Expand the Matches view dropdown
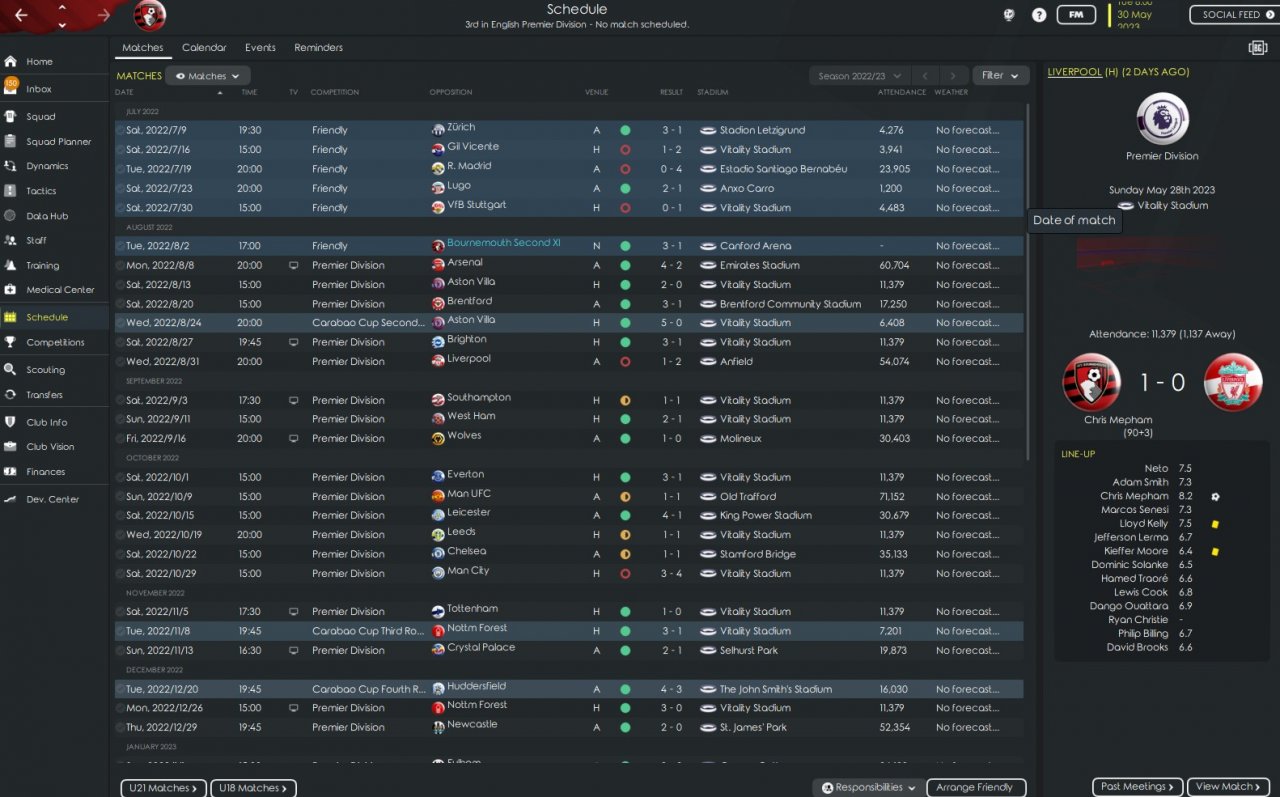Viewport: 1280px width, 797px height. pyautogui.click(x=208, y=76)
